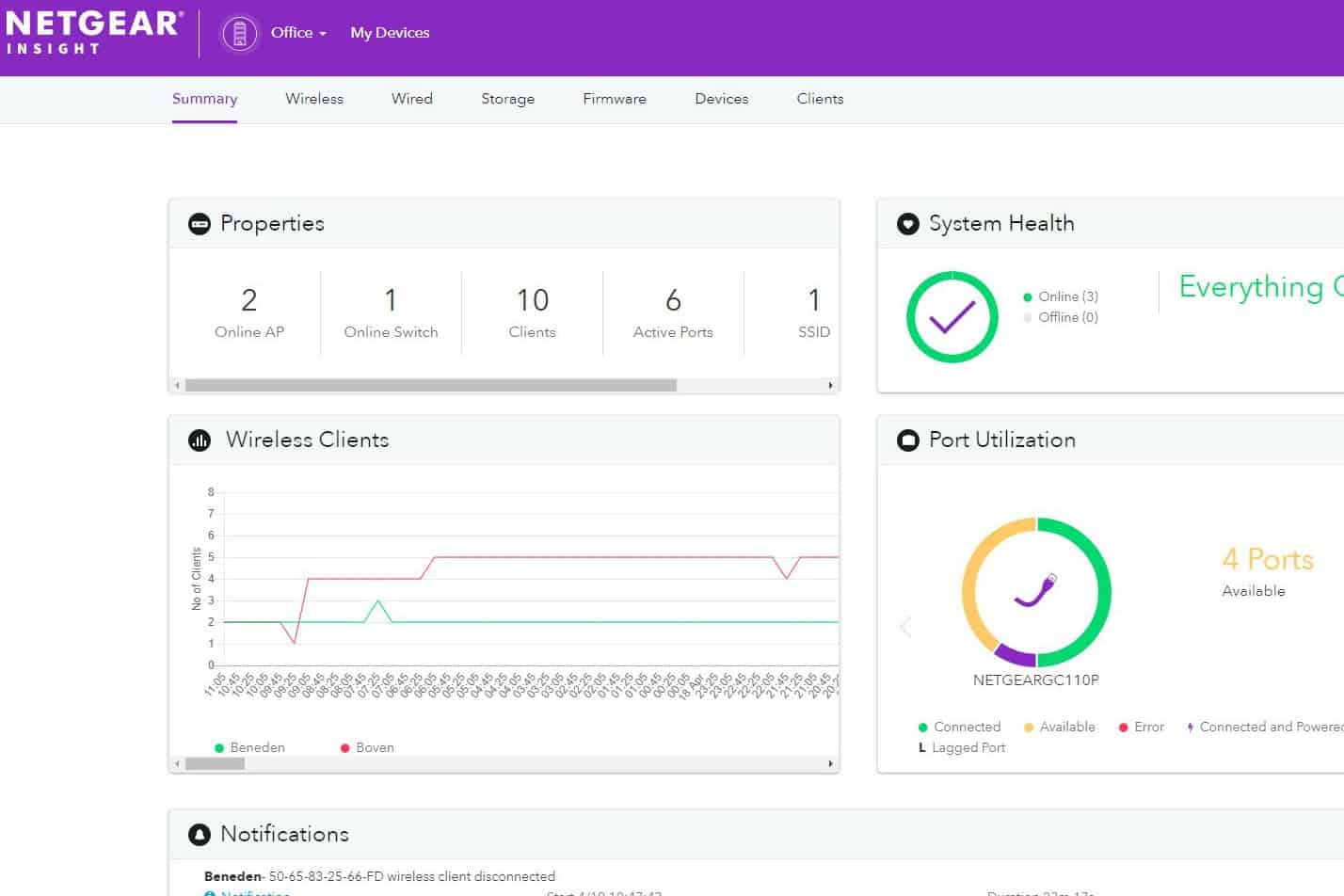The height and width of the screenshot is (896, 1344).
Task: Click yellow available segment of port donut
Action: tap(969, 584)
